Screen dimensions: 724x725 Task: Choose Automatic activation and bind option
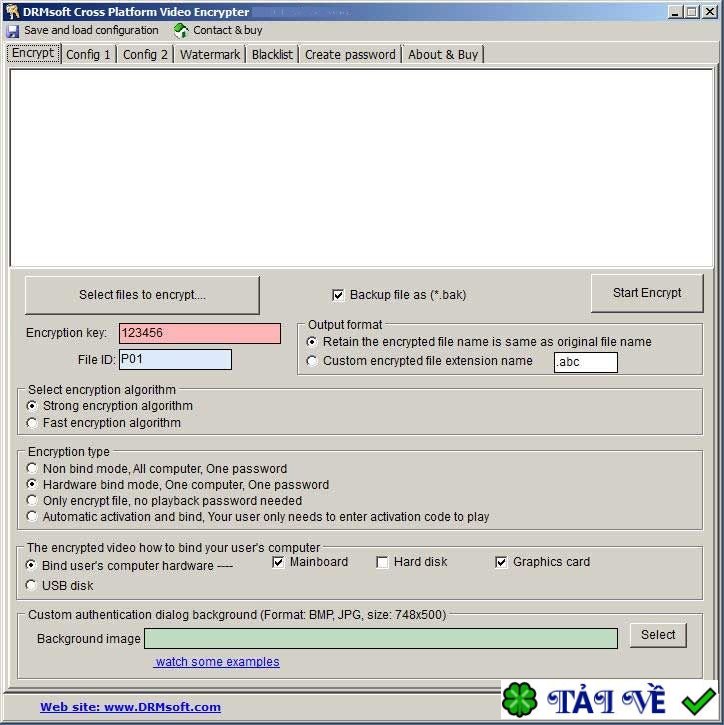pos(32,516)
